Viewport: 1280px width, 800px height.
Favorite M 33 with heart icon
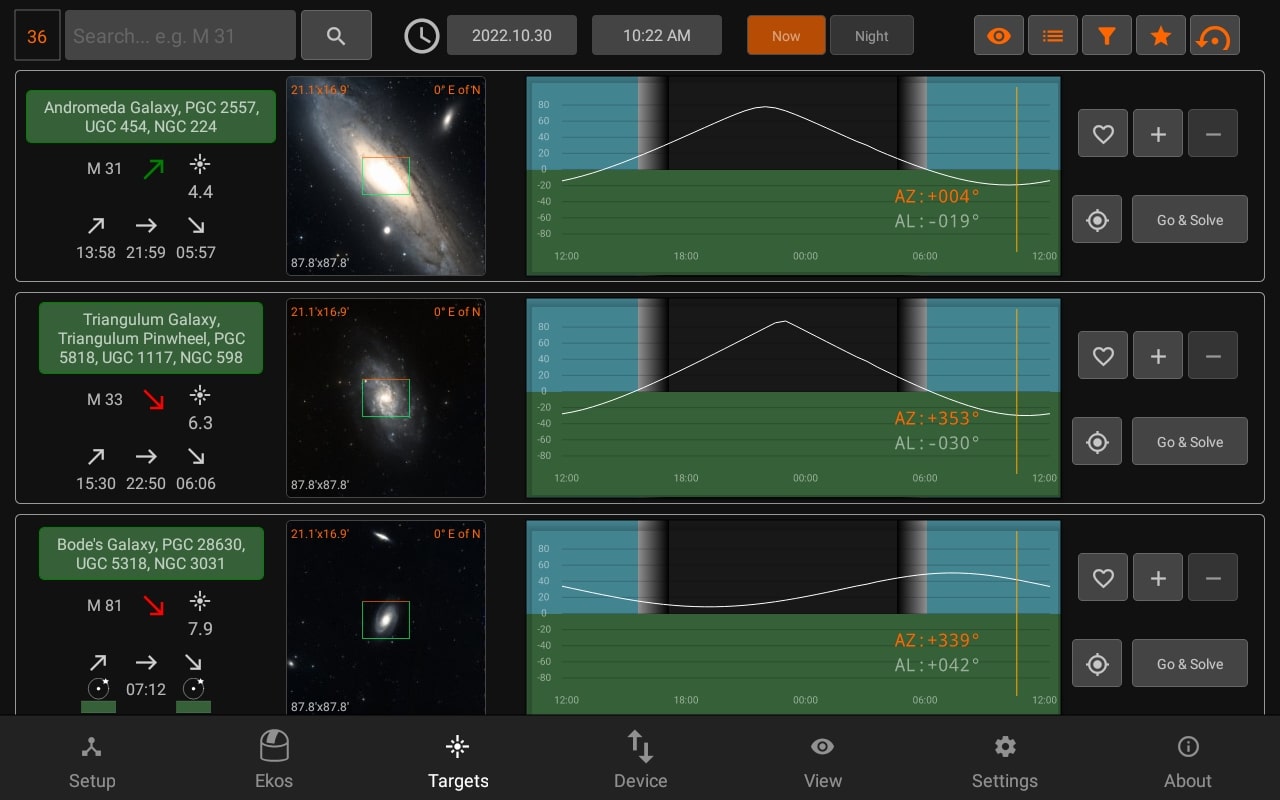(1103, 355)
